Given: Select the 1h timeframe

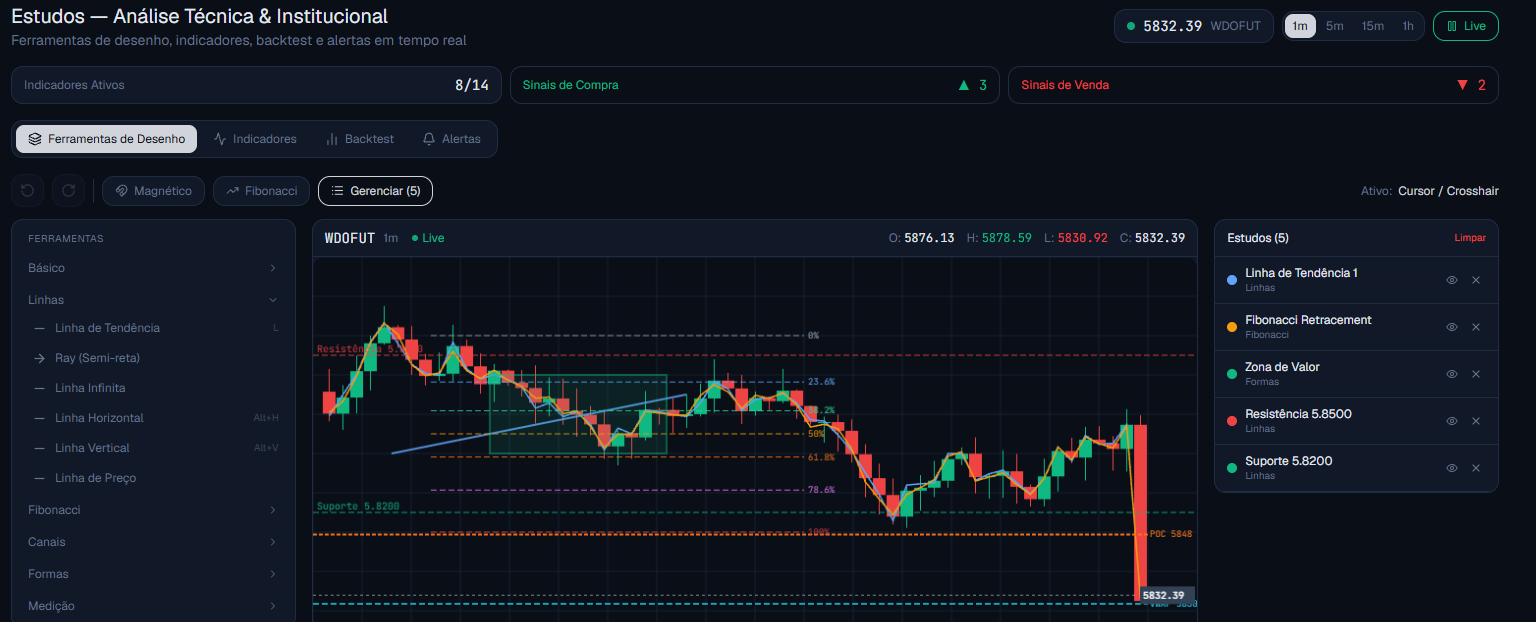Looking at the screenshot, I should pos(1408,26).
